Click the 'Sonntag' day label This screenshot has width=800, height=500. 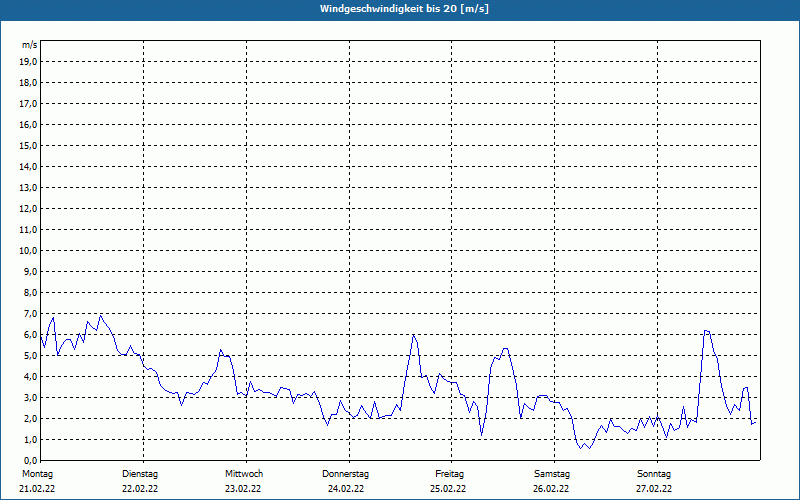(x=654, y=474)
